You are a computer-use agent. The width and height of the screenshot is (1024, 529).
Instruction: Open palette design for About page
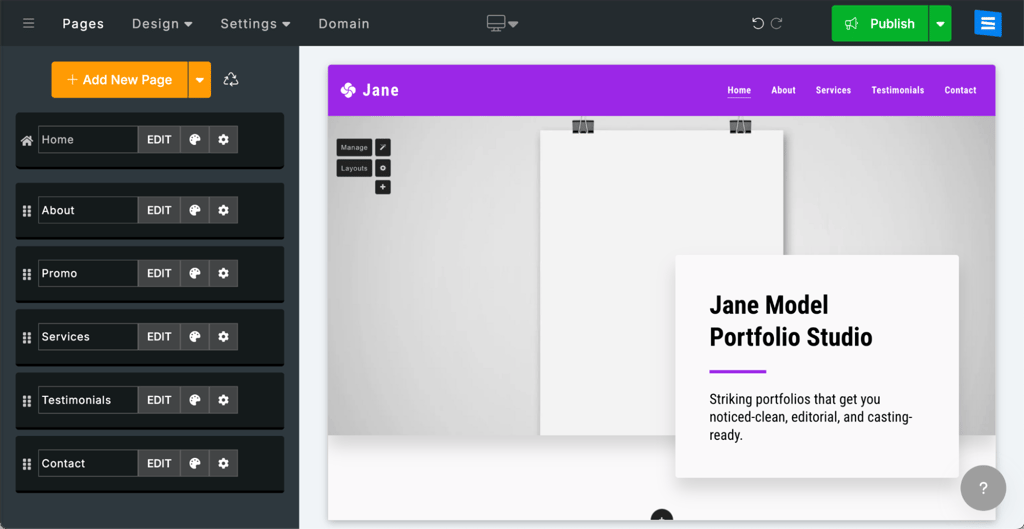tap(195, 210)
